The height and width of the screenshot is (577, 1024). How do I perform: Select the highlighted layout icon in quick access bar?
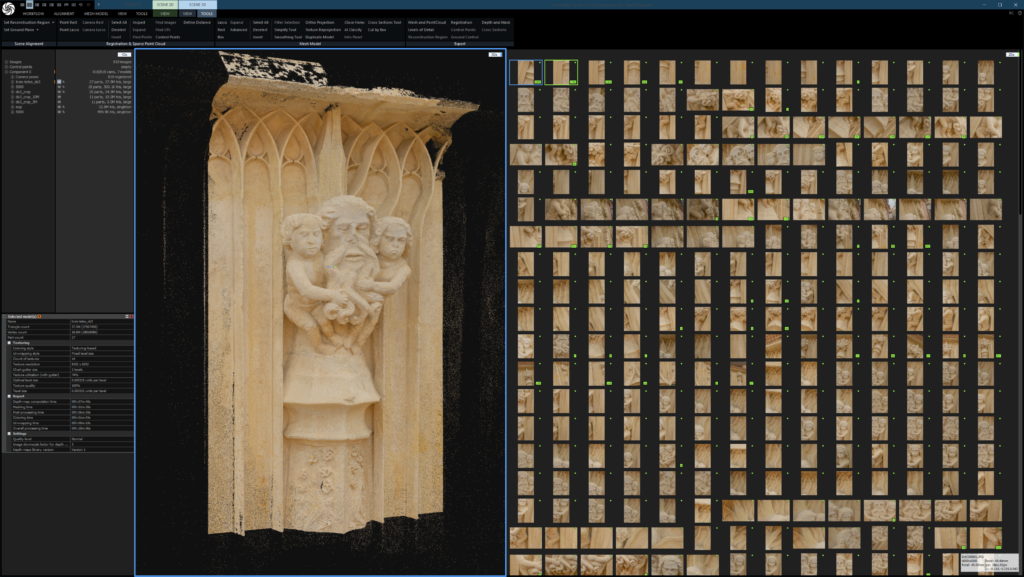[x=29, y=5]
